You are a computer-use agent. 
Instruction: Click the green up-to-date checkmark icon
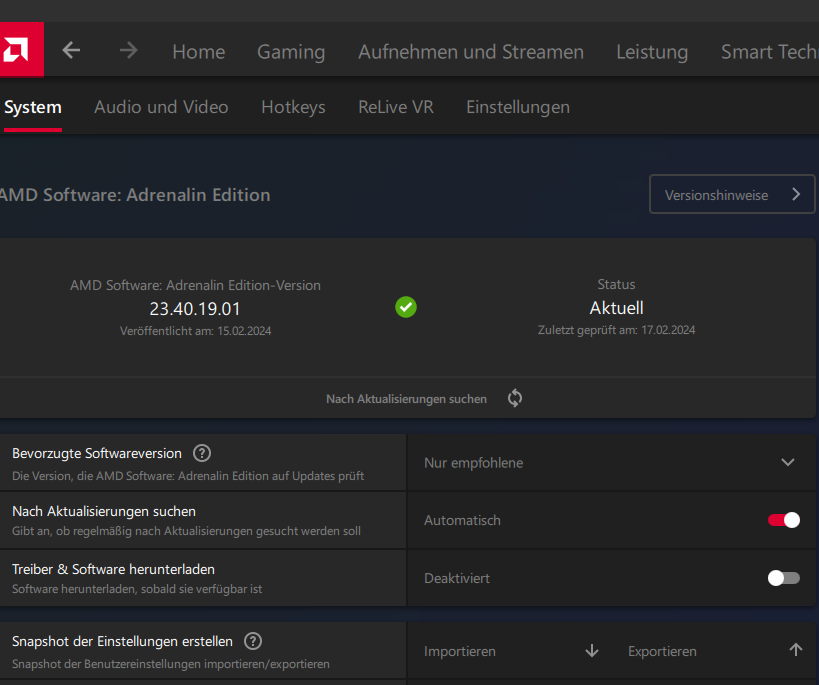point(406,307)
